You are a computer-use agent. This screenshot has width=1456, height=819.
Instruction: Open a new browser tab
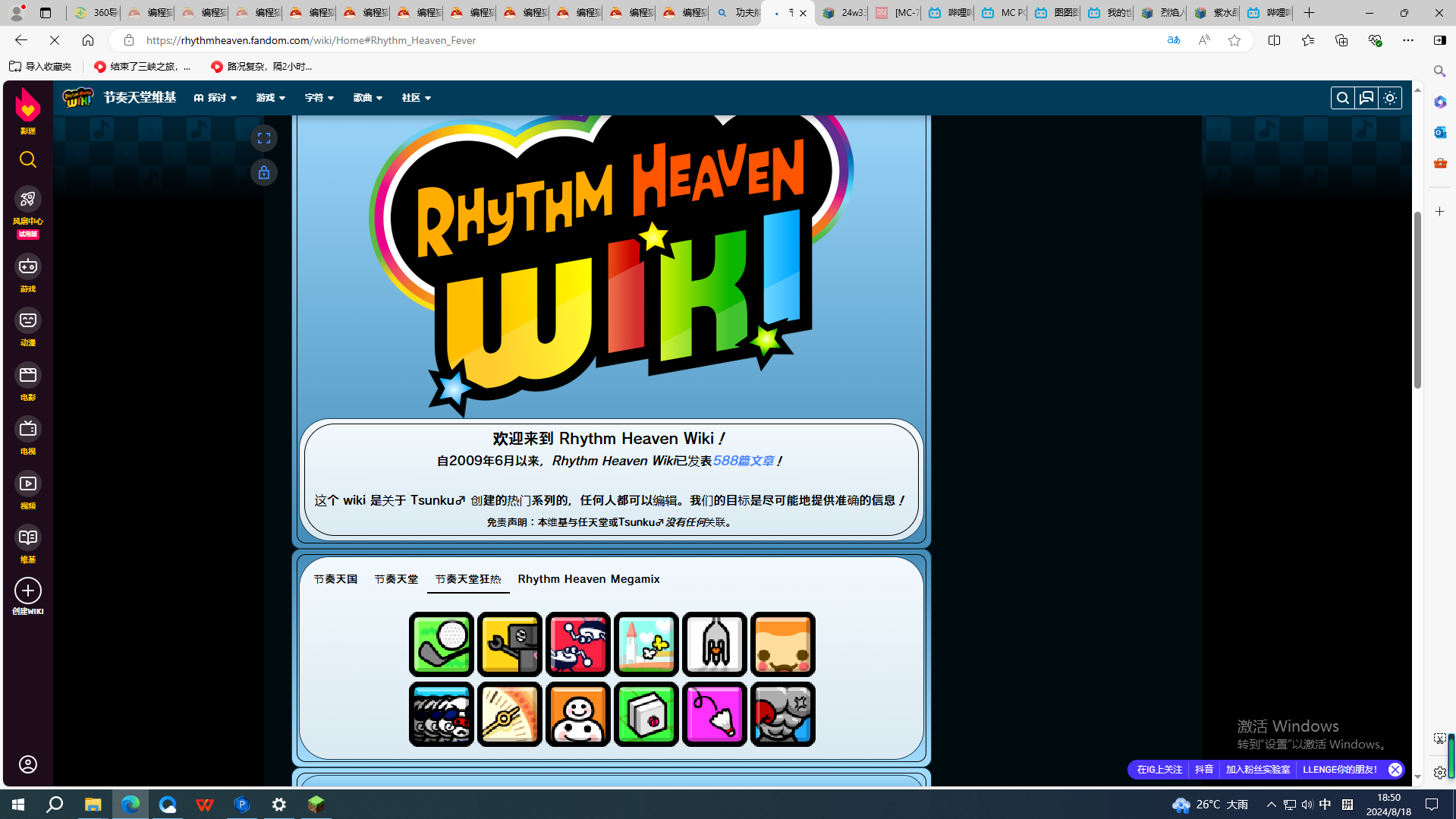[x=1309, y=13]
